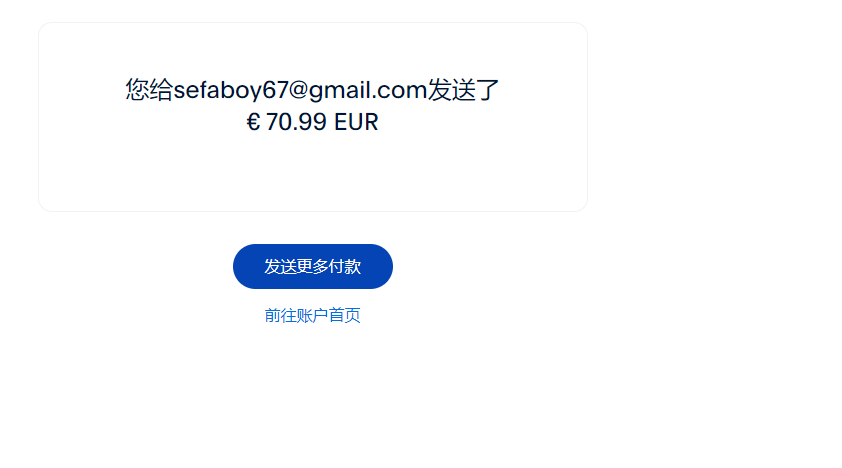Click the EUR currency code
Viewport: 842px width, 468px height.
(356, 122)
